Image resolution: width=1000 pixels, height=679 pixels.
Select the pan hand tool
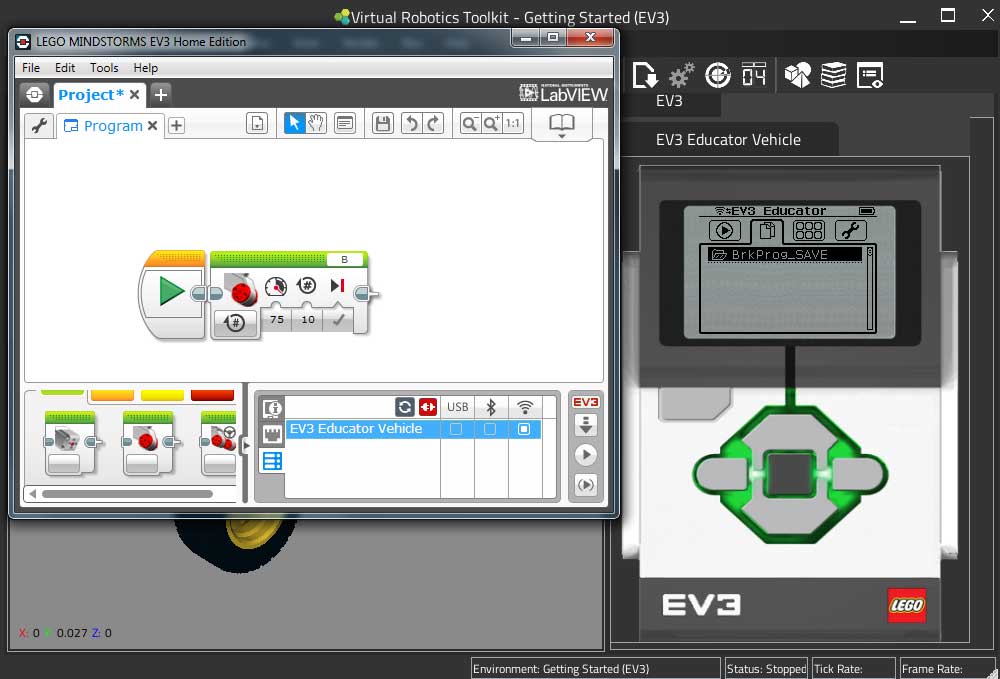coord(316,123)
